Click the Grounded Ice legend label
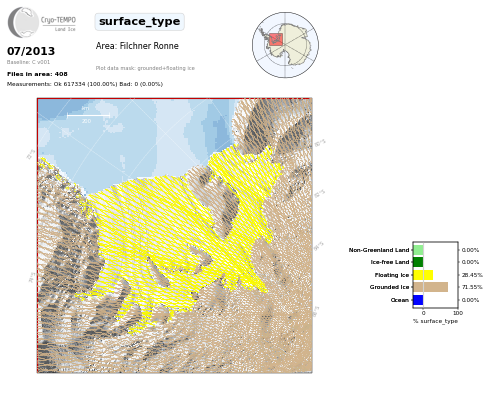This screenshot has height=410, width=492. pos(389,287)
